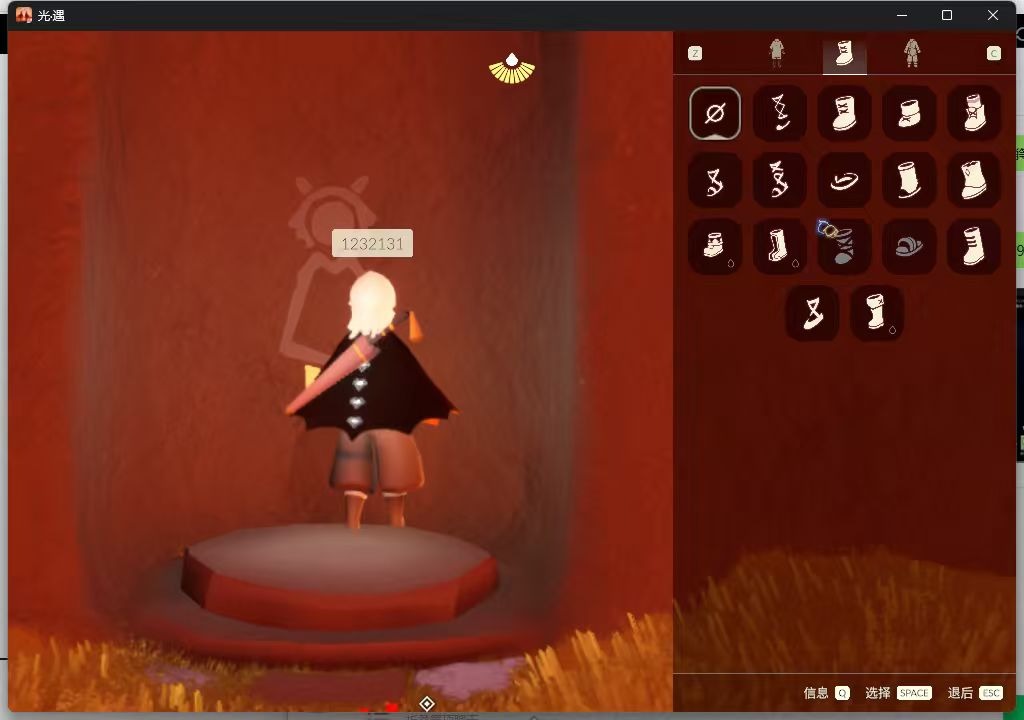Equip the boot with the striped cuff
Screen dimensions: 1024x720
pyautogui.click(x=973, y=113)
